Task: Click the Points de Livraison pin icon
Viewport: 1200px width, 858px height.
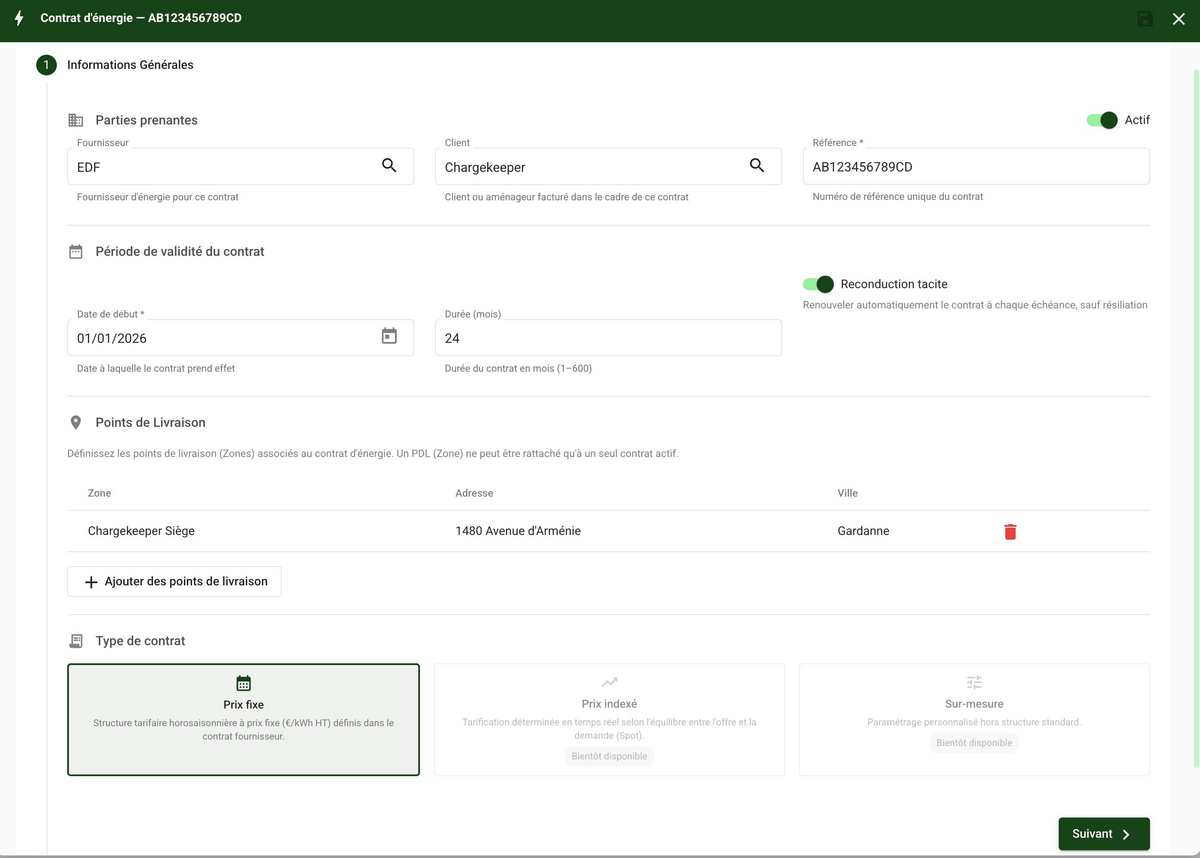Action: coord(75,423)
